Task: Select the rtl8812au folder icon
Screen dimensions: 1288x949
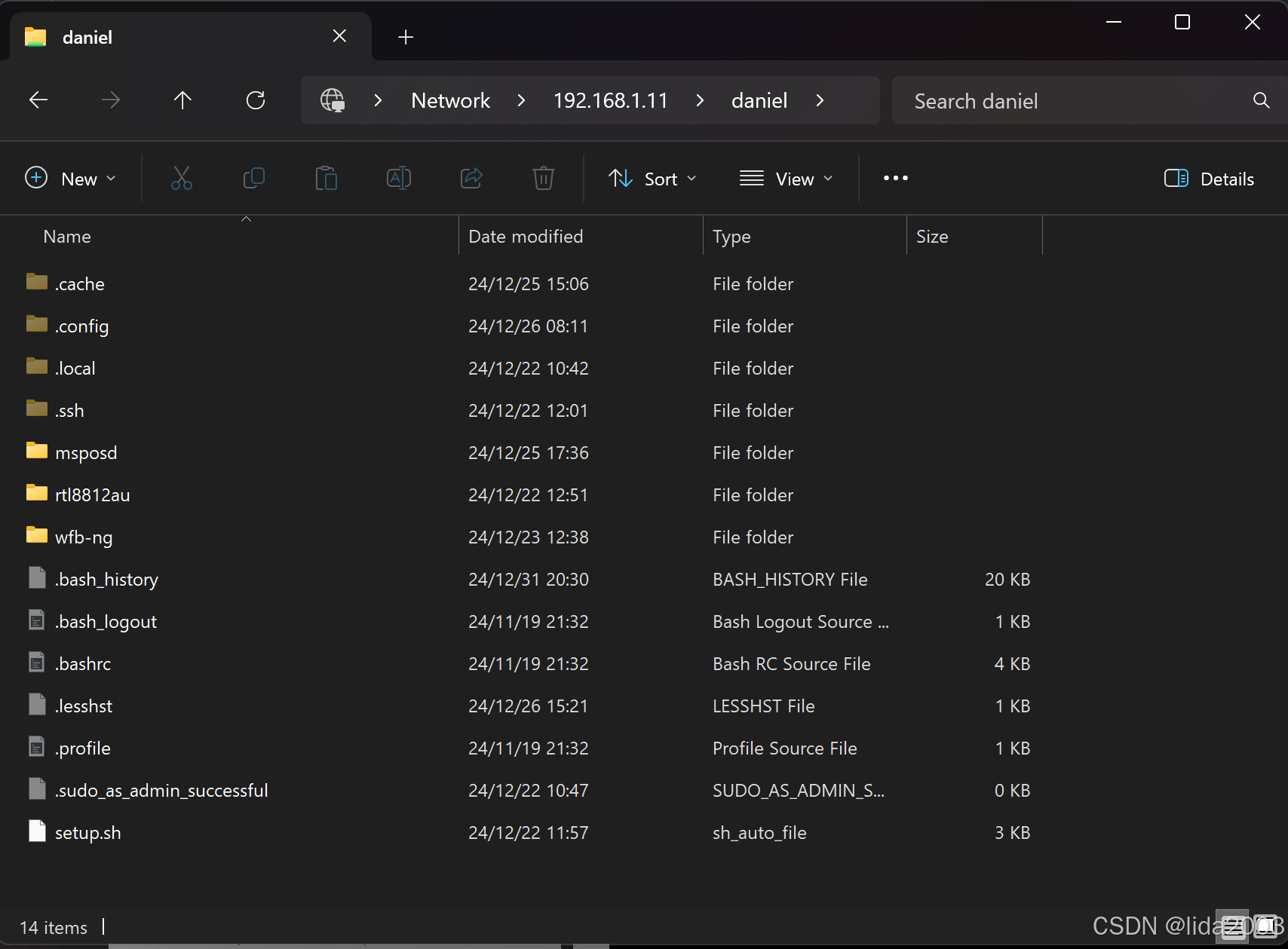Action: click(37, 493)
